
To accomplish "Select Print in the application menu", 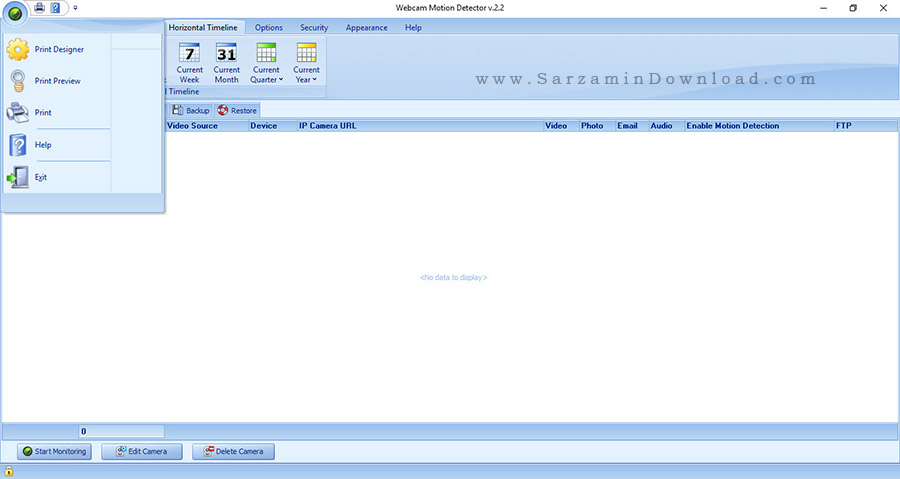I will [x=56, y=112].
